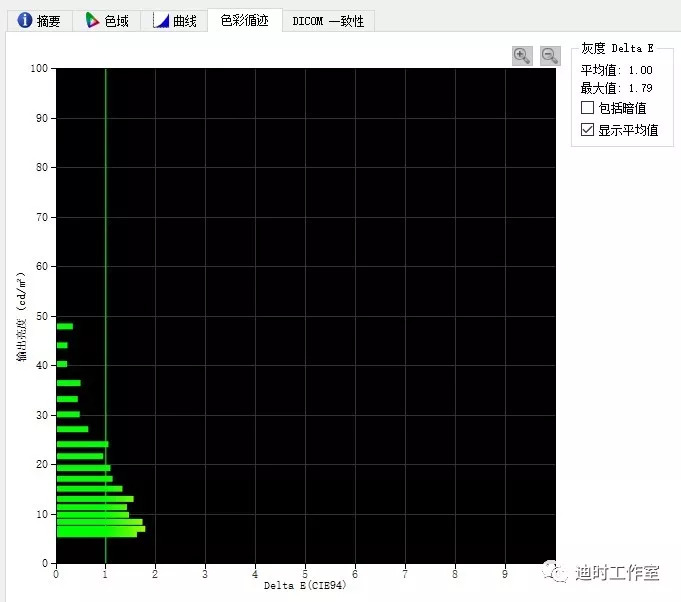Click the 最大值: 1.79 readout
The height and width of the screenshot is (602, 681).
tap(616, 88)
